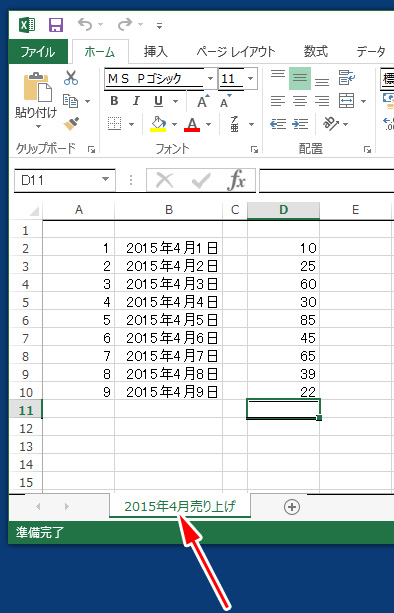The height and width of the screenshot is (613, 394).
Task: Click the Increase Indent icon
Action: pos(300,124)
